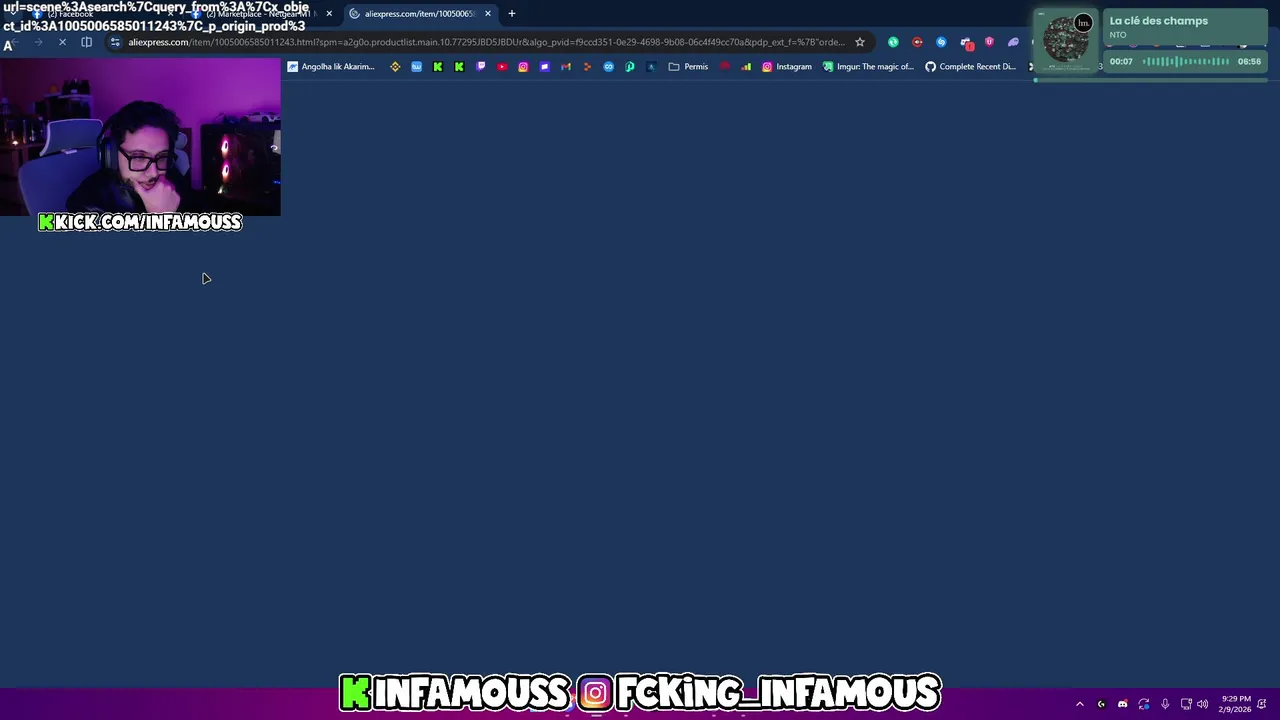Open the colored bar chart bookmark
The height and width of the screenshot is (720, 1280).
(x=746, y=67)
